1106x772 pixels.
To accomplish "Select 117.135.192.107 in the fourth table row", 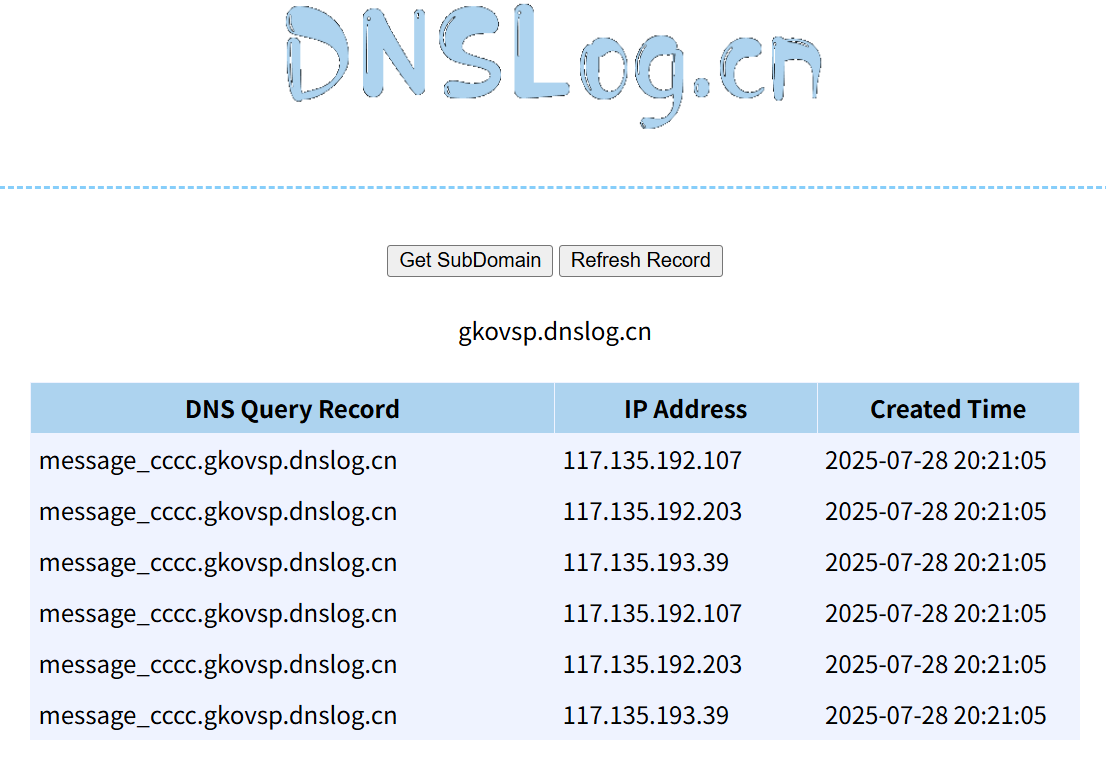I will 652,614.
